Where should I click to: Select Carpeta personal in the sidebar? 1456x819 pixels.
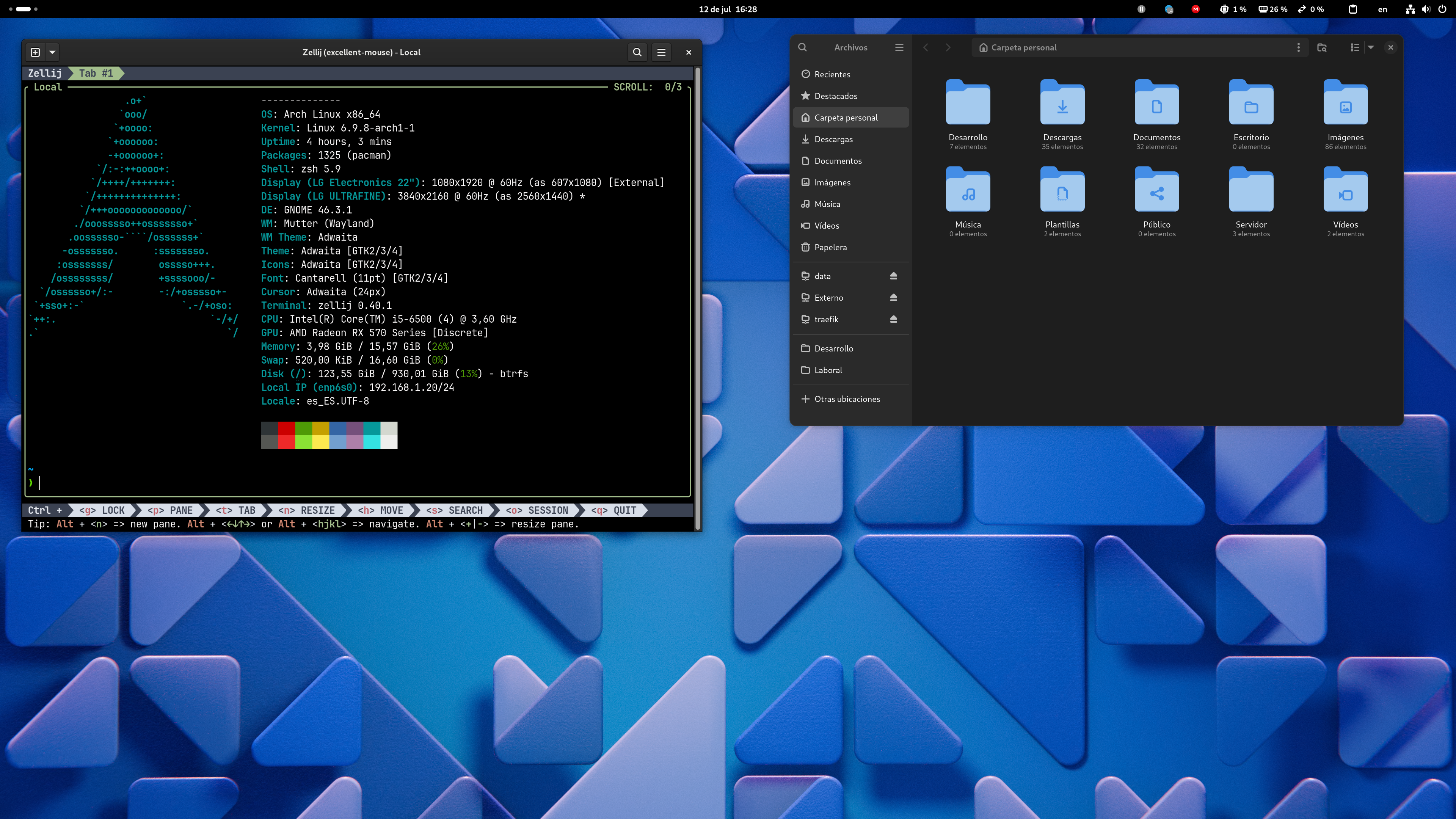(850, 118)
